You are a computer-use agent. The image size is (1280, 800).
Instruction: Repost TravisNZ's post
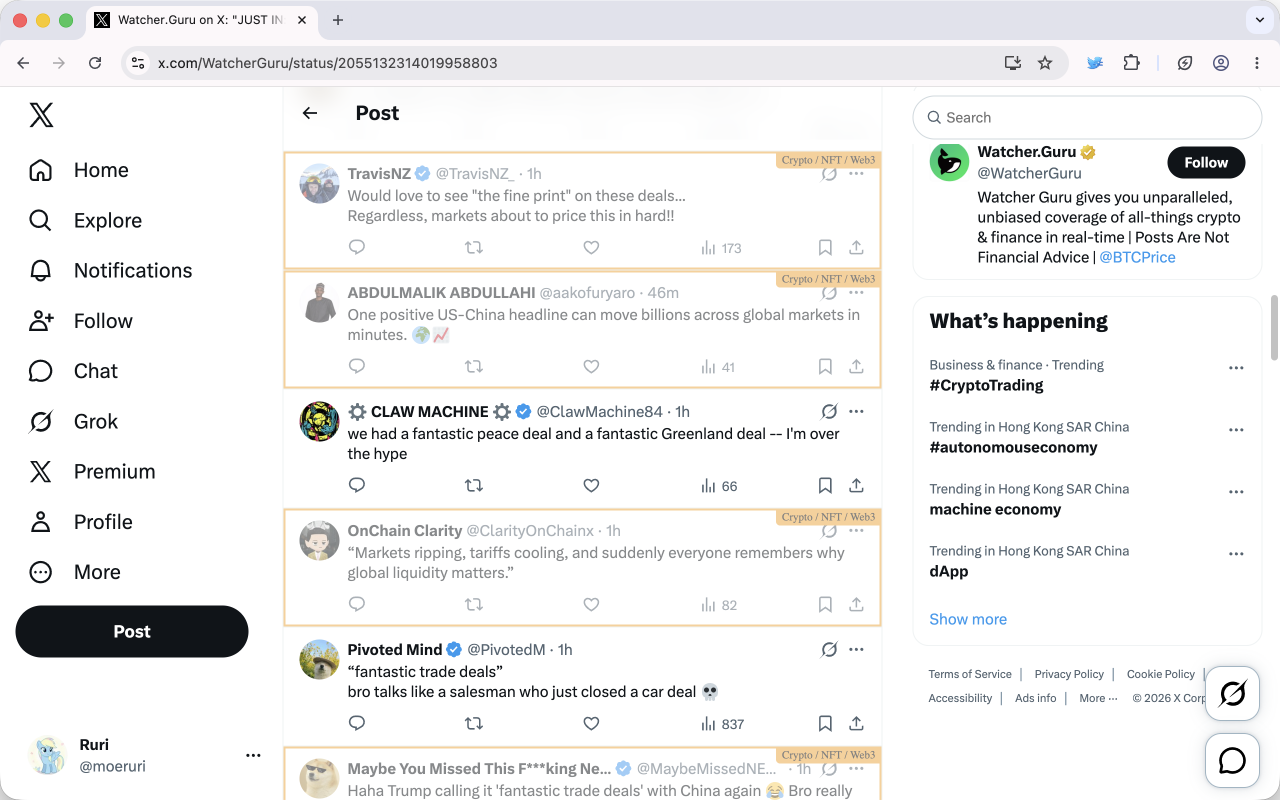click(474, 247)
